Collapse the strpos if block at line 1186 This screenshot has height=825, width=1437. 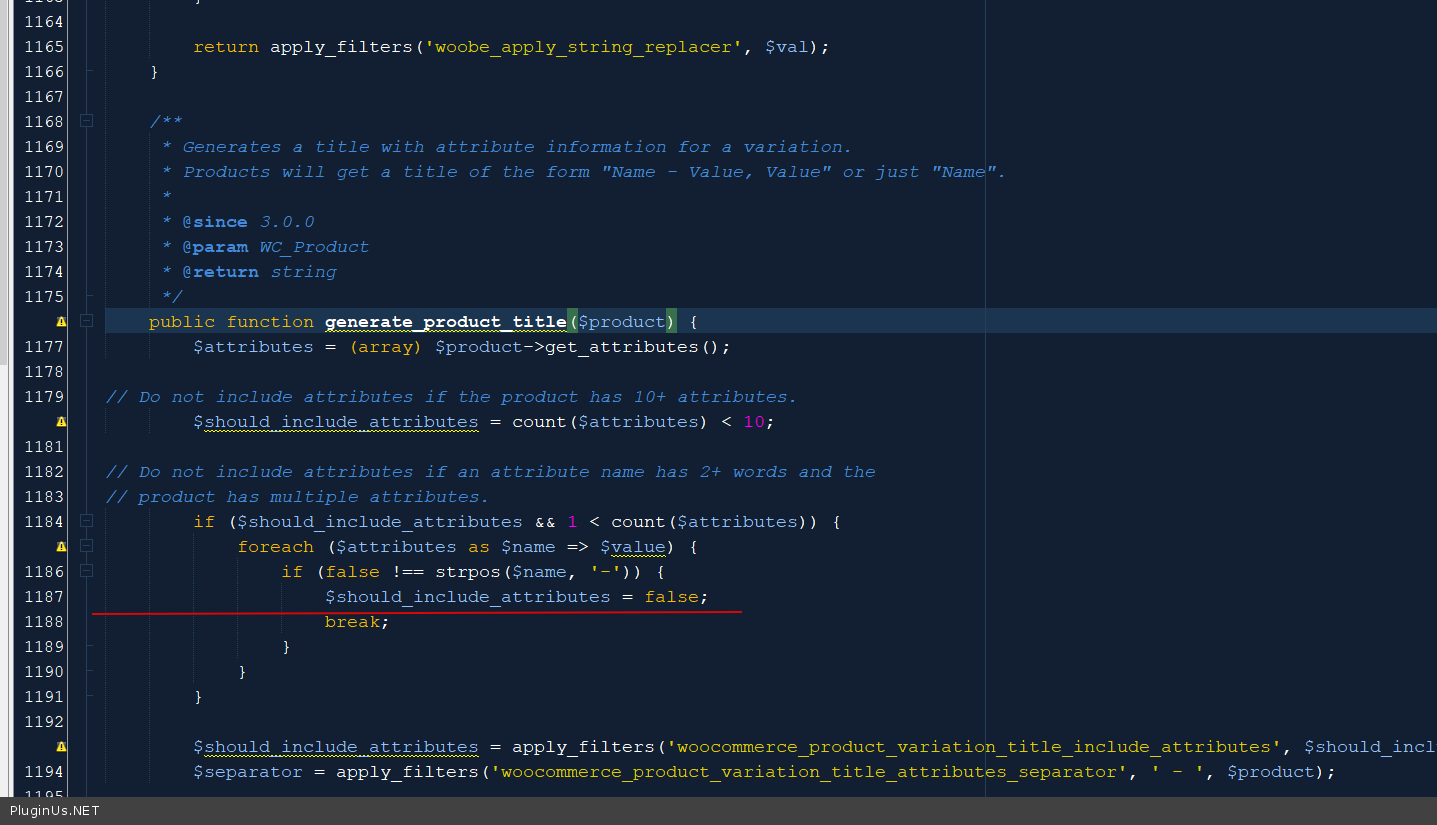coord(87,571)
